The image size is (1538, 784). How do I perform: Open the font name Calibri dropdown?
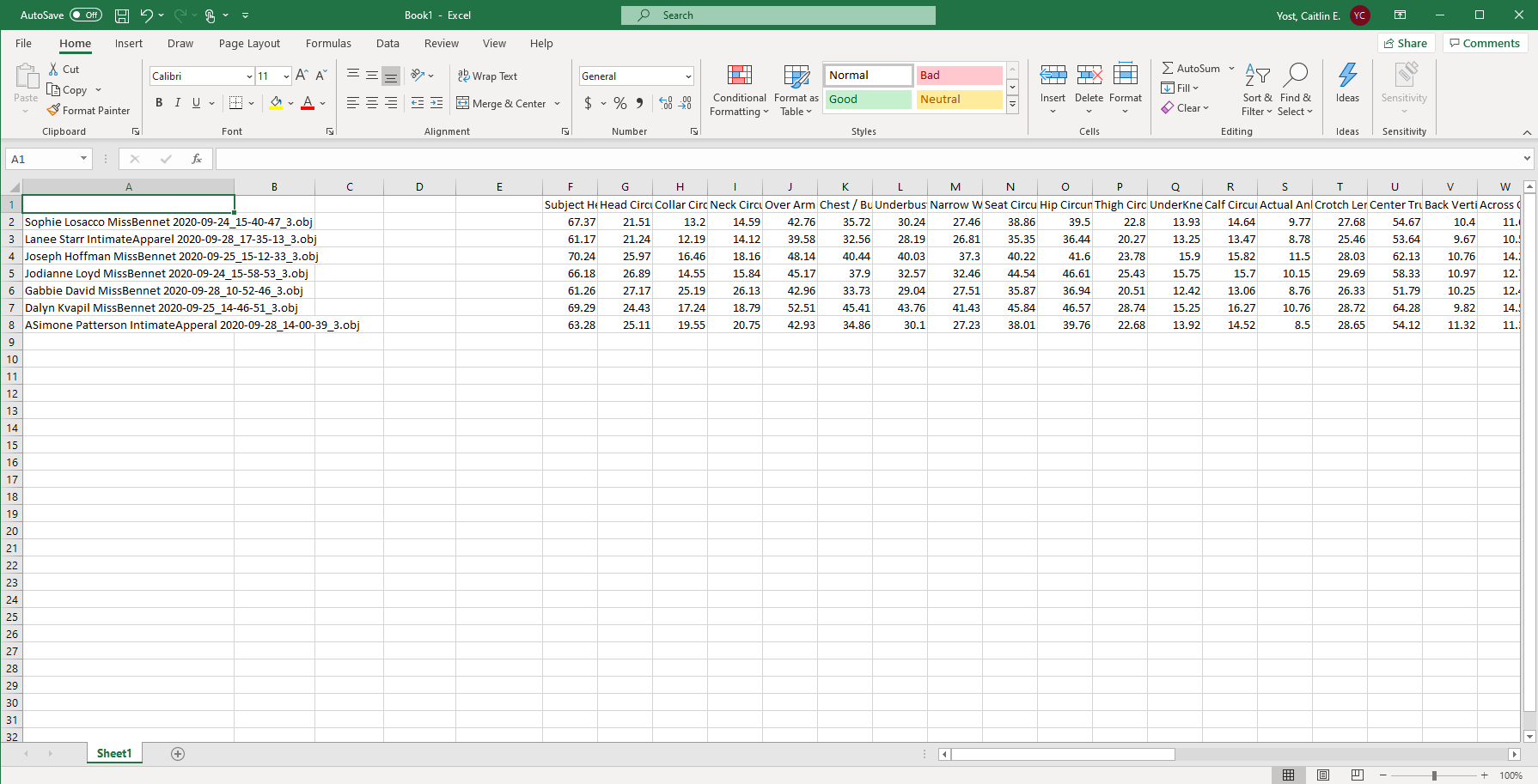[249, 76]
